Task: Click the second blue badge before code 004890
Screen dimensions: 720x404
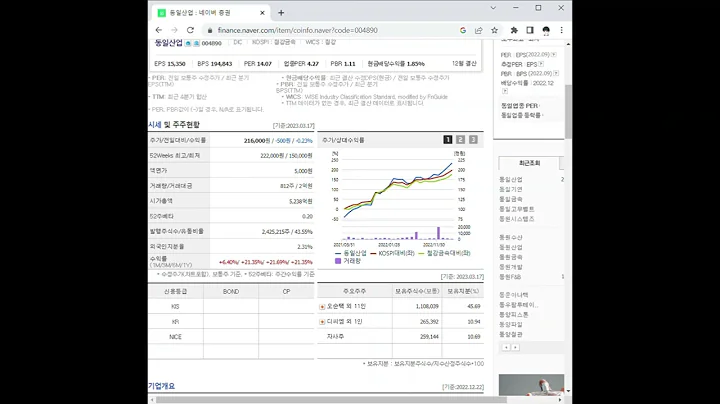Action: pos(196,43)
